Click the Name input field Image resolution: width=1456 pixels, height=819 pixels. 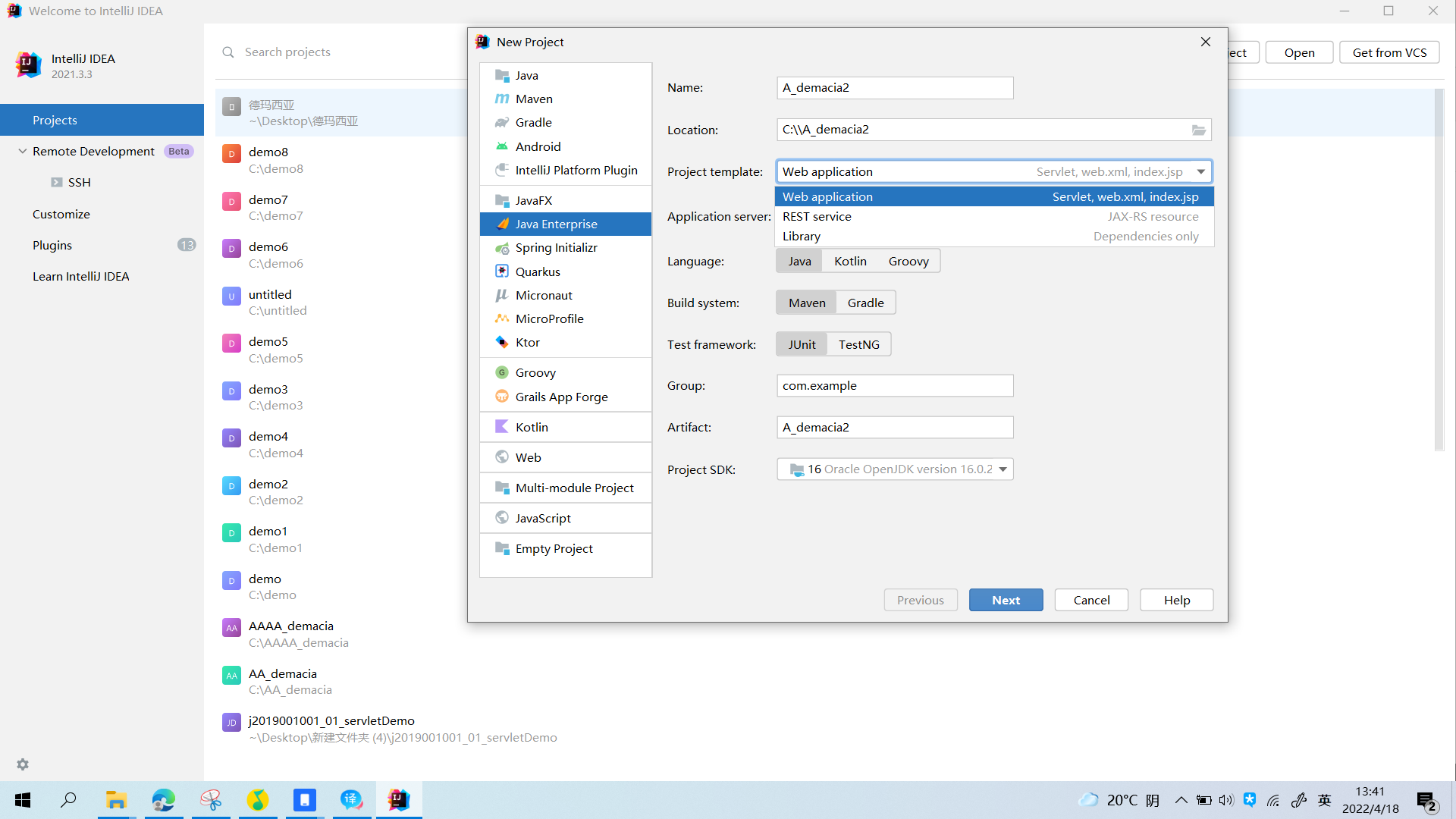[x=895, y=88]
